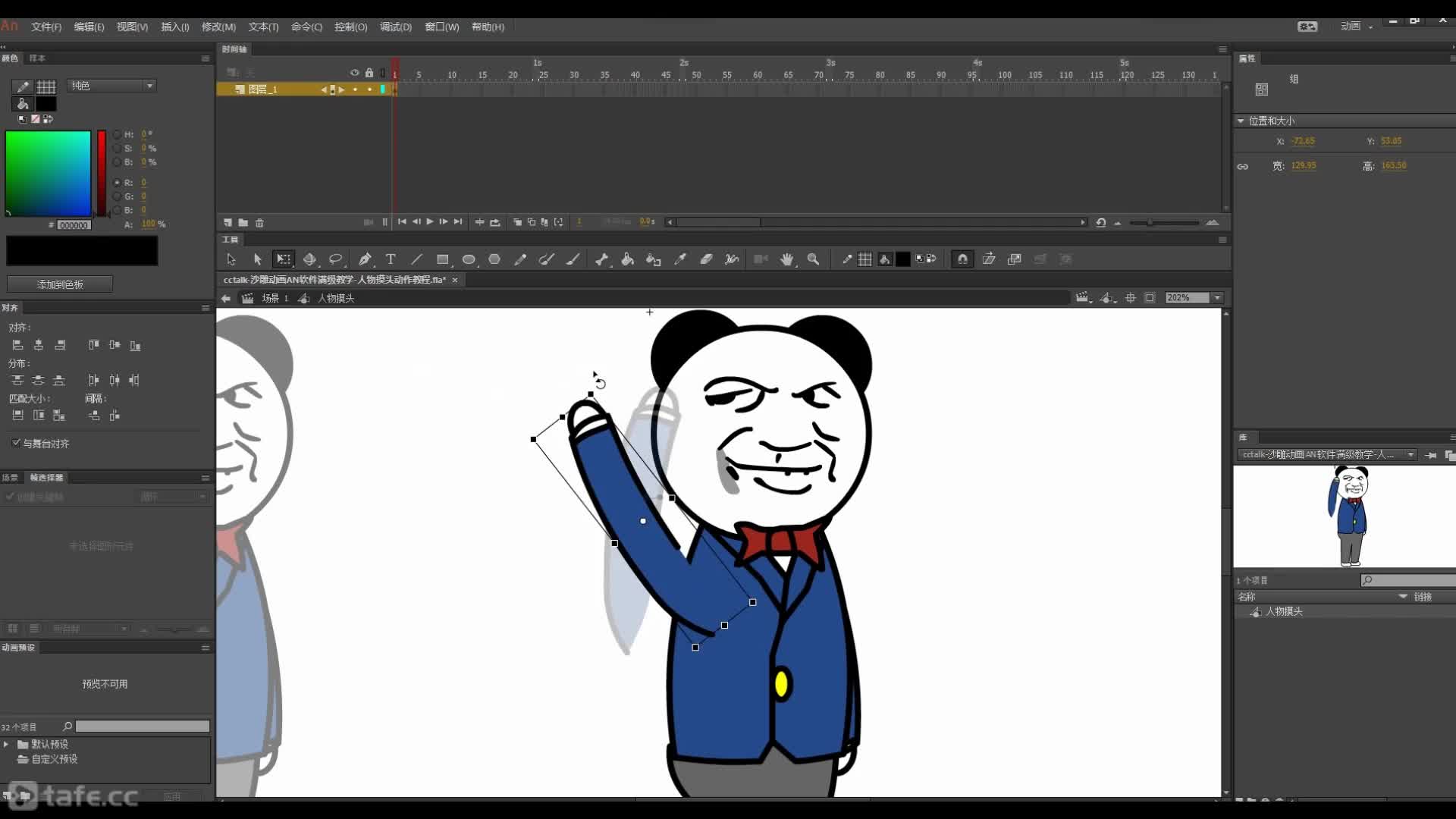Click the match width icon
This screenshot has width=1456, height=819.
point(17,416)
